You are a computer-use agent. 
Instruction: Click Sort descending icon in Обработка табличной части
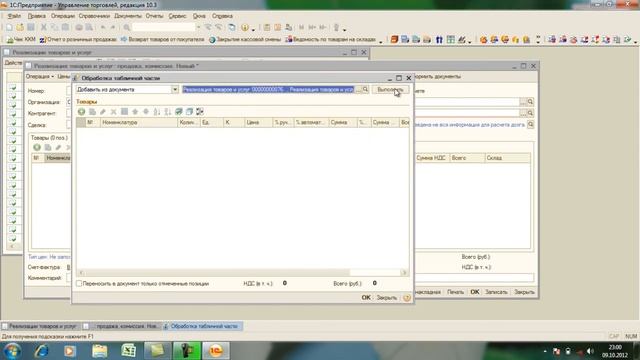(x=167, y=111)
